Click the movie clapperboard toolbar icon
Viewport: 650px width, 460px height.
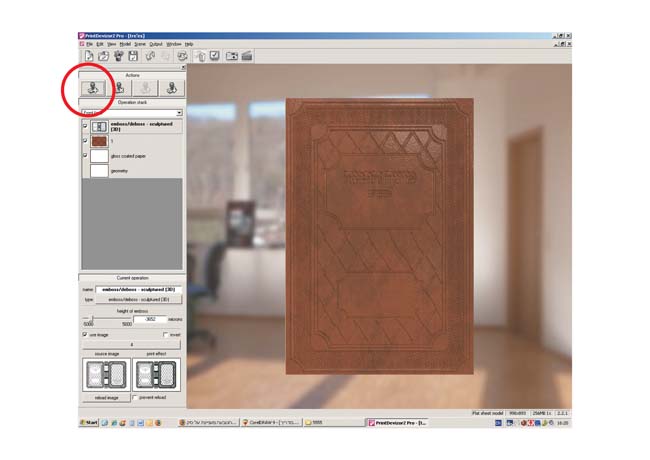[x=247, y=56]
